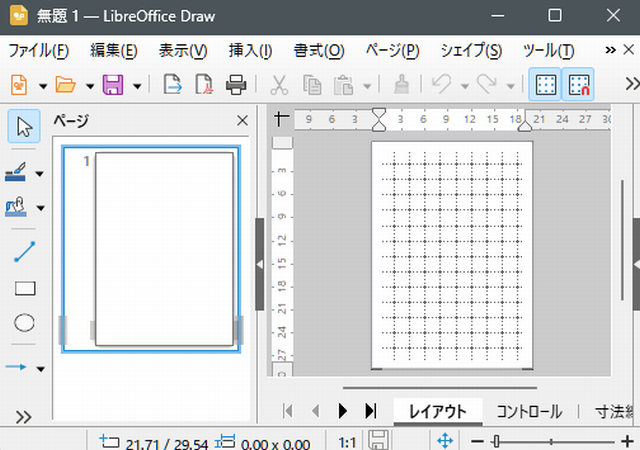The image size is (640, 450).
Task: Go to the next layer tab arrow
Action: (342, 411)
